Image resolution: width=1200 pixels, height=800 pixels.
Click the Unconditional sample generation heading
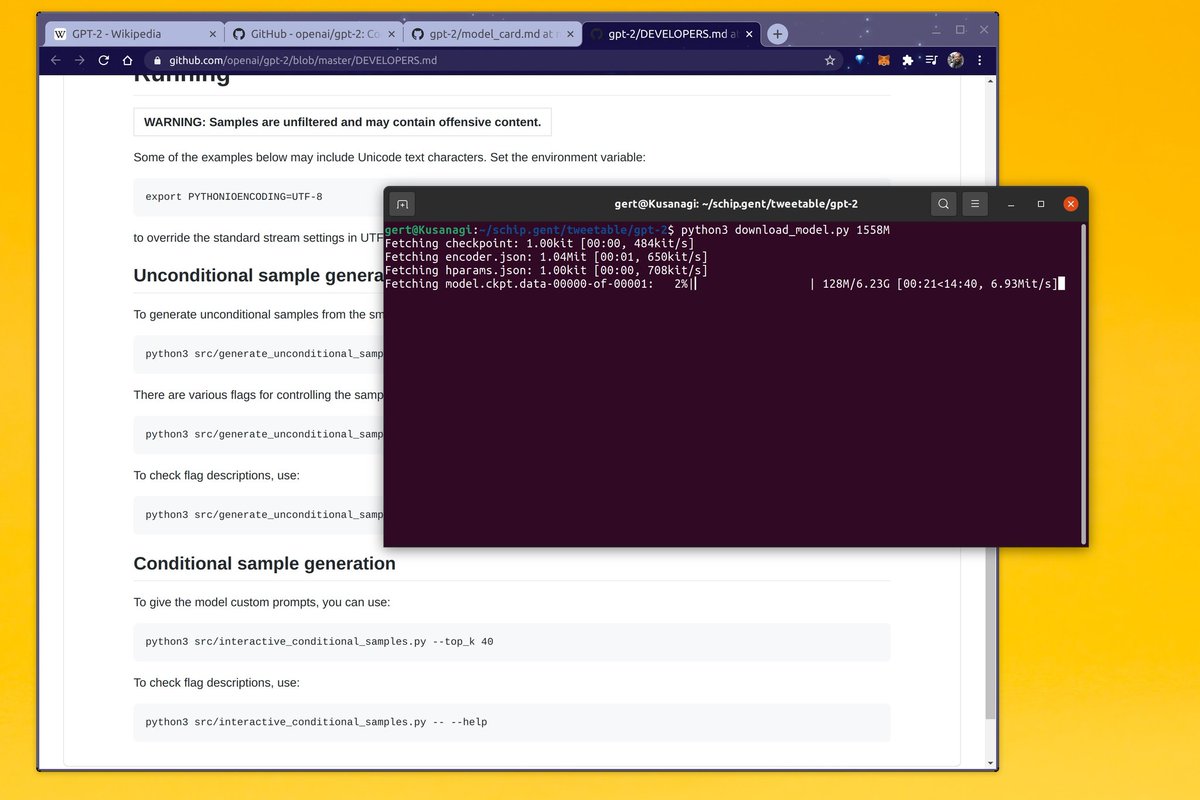point(259,276)
